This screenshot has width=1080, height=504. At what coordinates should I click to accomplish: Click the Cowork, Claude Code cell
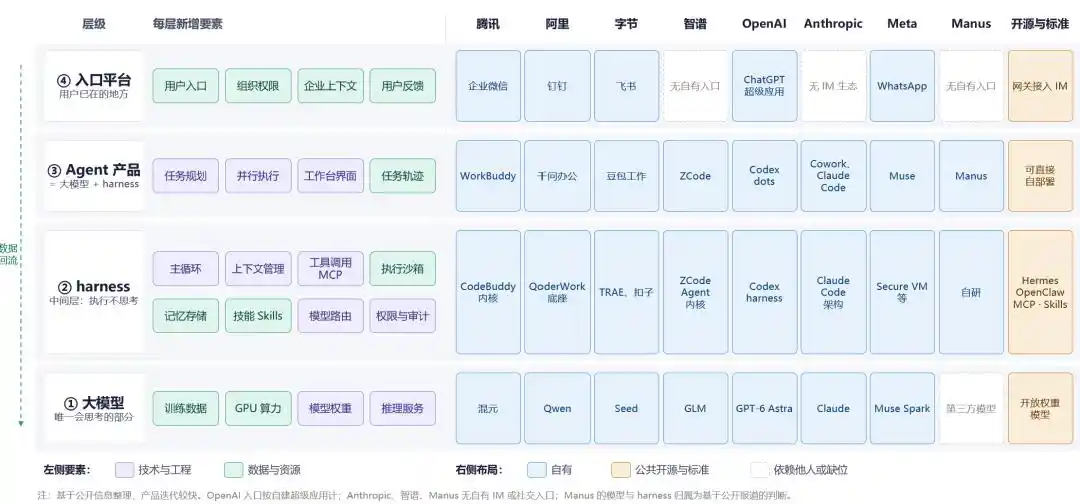(833, 176)
